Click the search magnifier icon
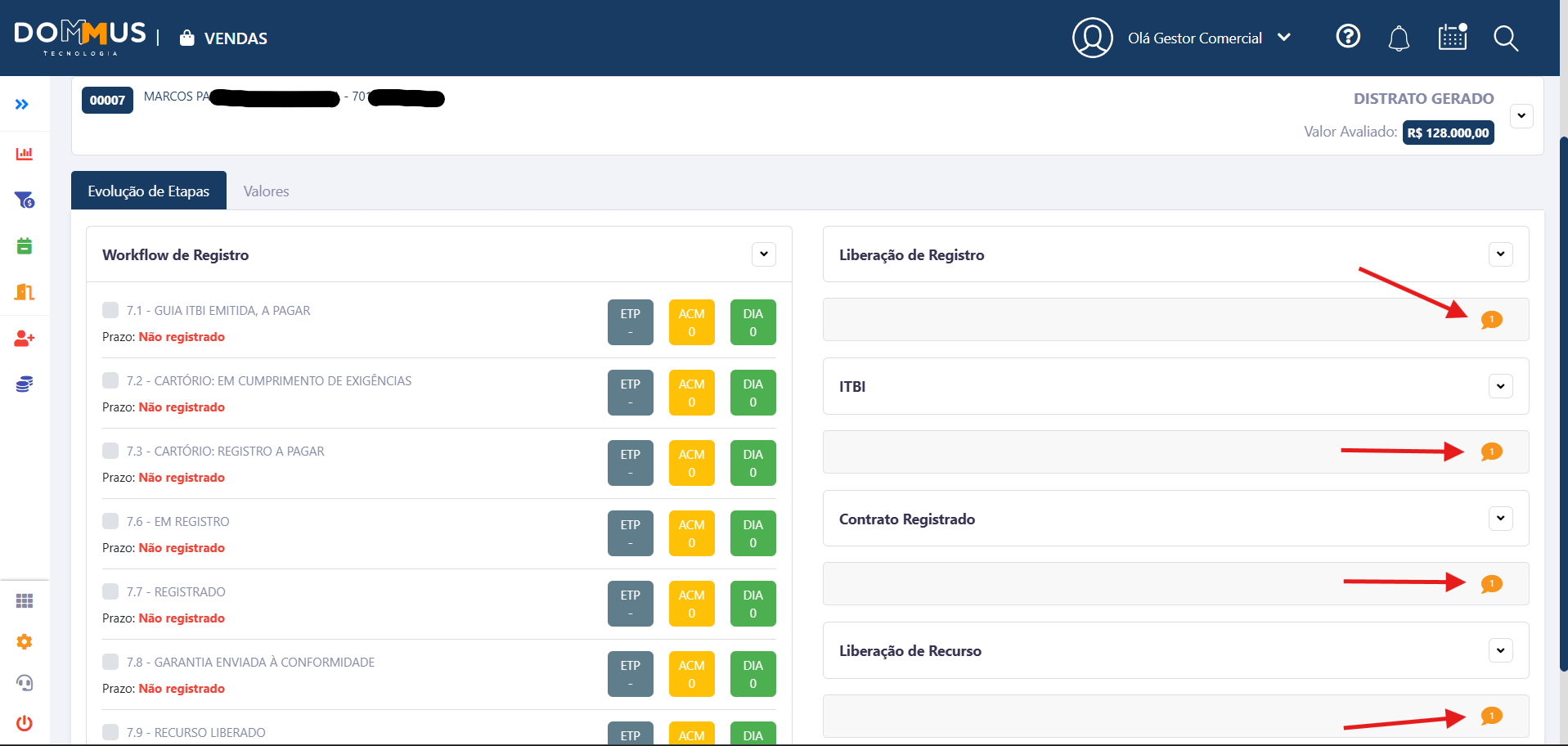Image resolution: width=1568 pixels, height=746 pixels. (1505, 38)
